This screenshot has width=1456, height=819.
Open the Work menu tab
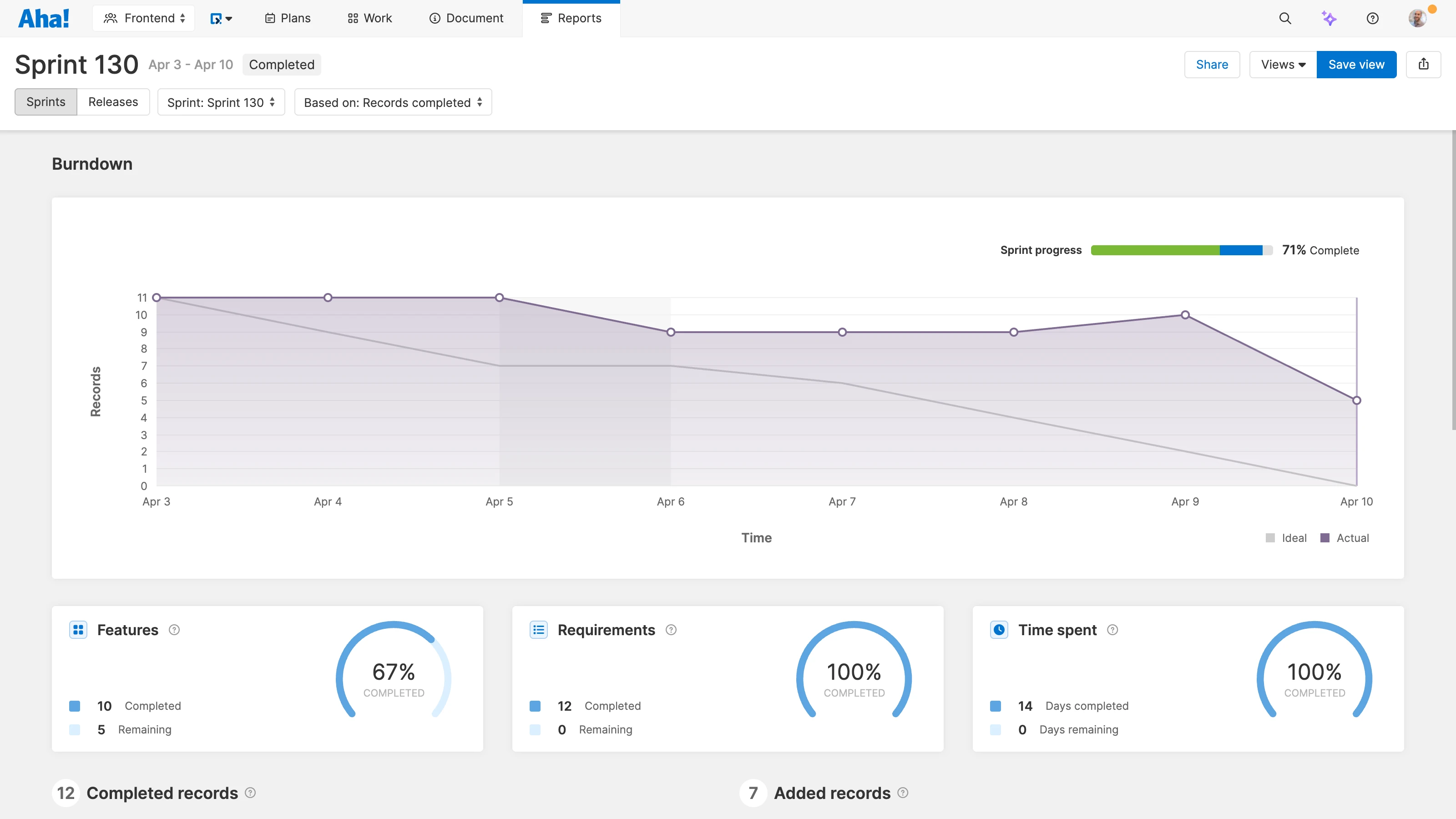tap(369, 18)
